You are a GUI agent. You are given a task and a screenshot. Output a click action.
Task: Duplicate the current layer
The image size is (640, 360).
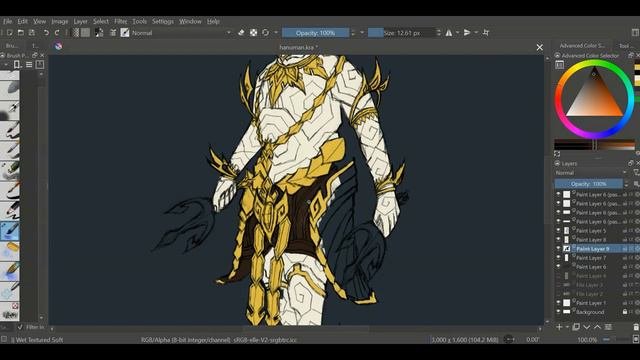pos(576,327)
